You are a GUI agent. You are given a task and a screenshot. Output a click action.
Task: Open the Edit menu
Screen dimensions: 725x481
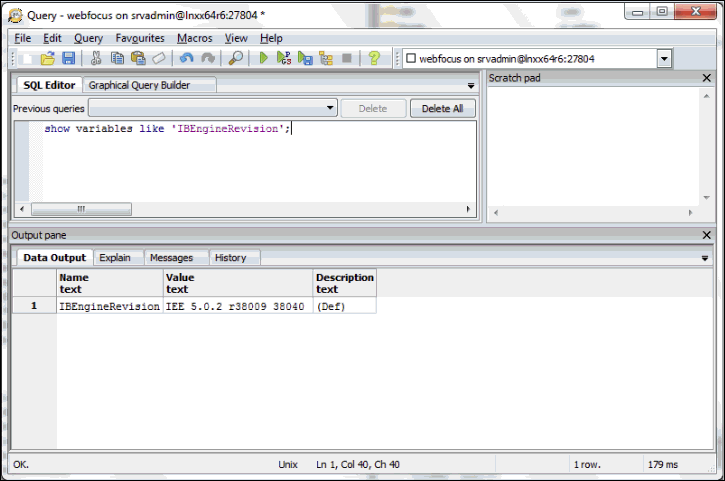pos(52,38)
